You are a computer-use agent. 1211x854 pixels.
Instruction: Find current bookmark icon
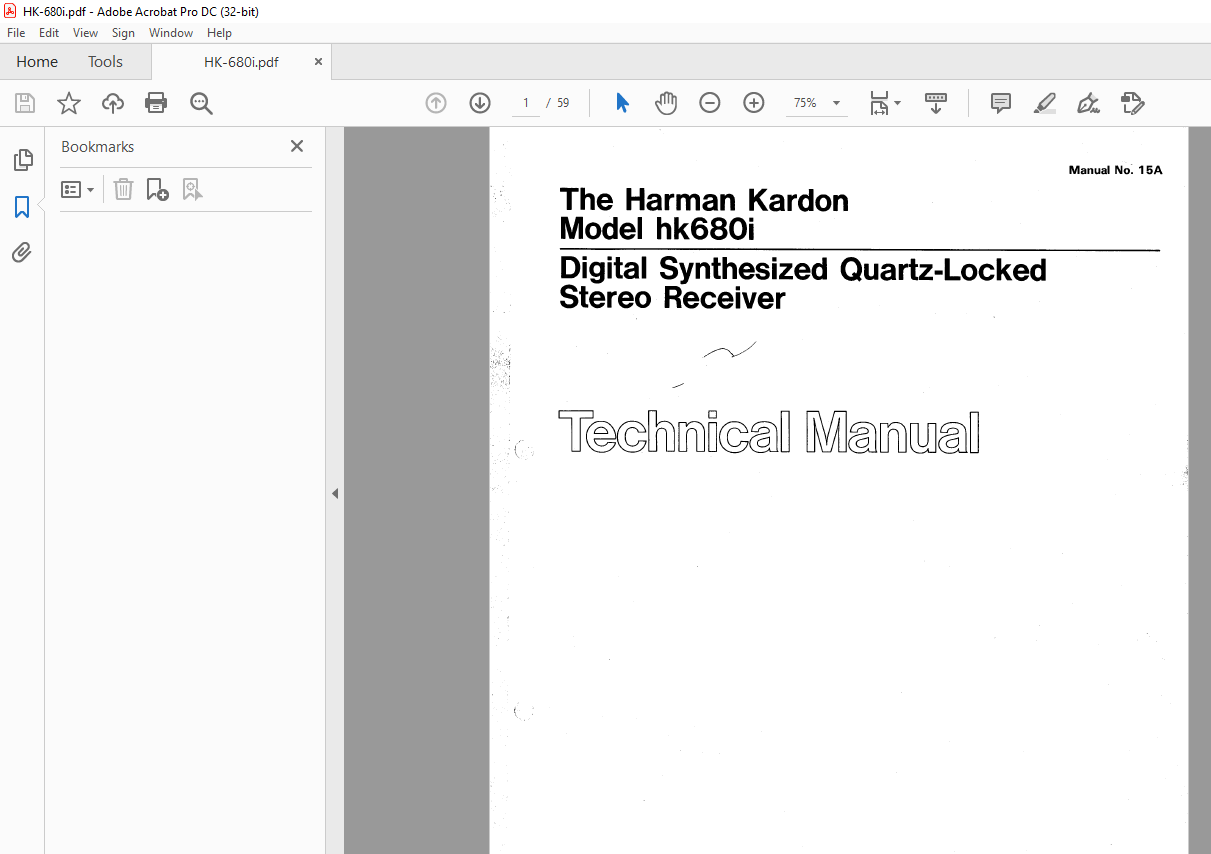point(193,189)
